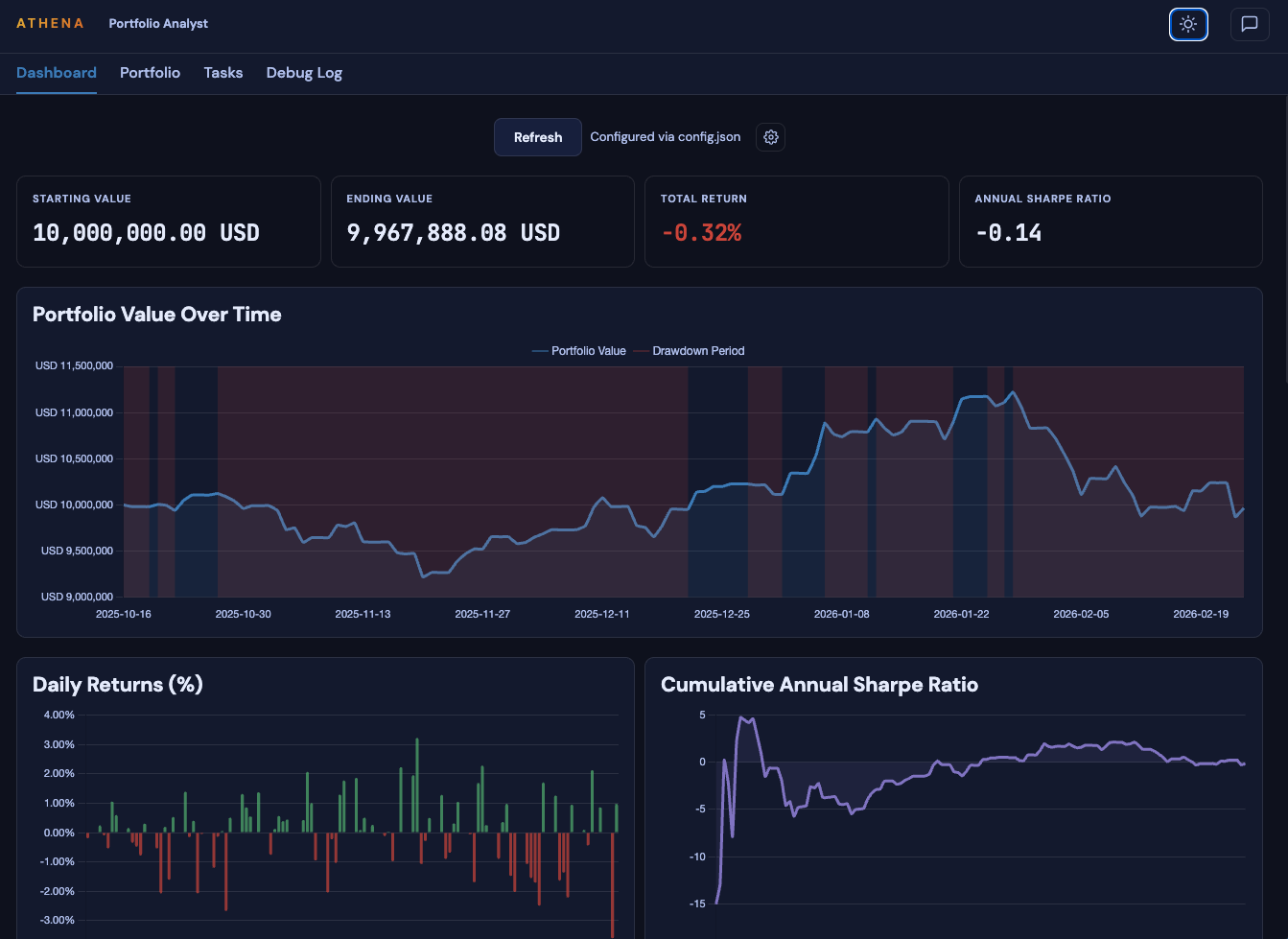Open the Tasks tab
The height and width of the screenshot is (939, 1288).
click(222, 73)
